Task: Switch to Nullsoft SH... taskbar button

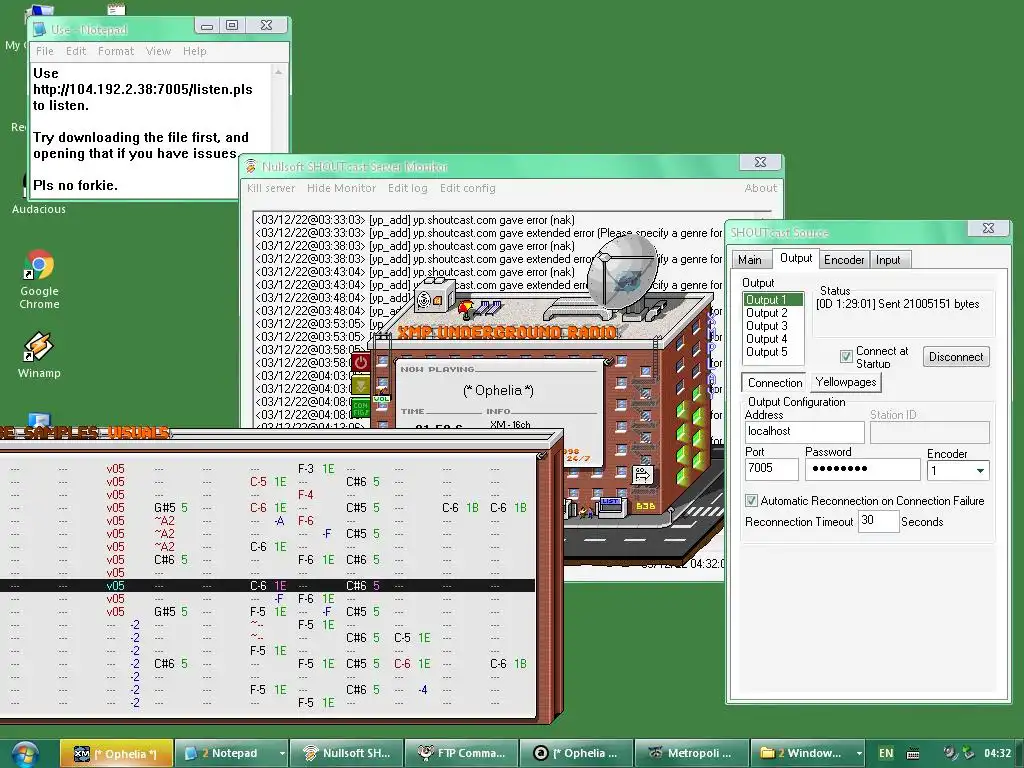Action: coord(346,754)
